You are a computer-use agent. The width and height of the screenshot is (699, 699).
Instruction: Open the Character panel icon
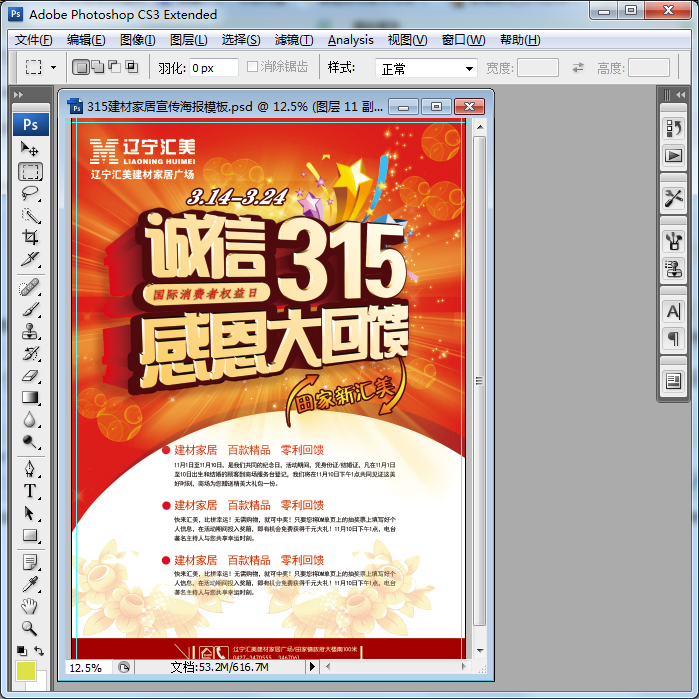pyautogui.click(x=673, y=311)
